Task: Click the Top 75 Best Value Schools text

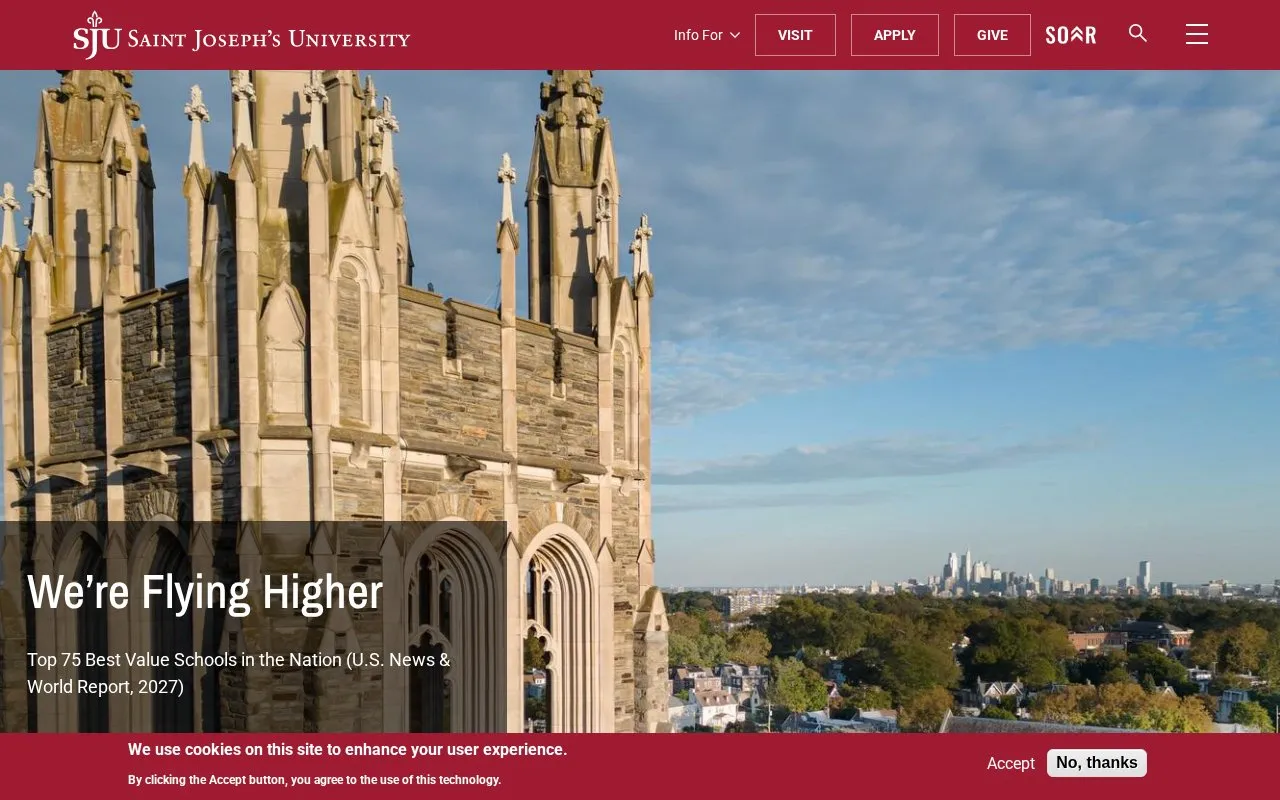Action: (x=239, y=673)
